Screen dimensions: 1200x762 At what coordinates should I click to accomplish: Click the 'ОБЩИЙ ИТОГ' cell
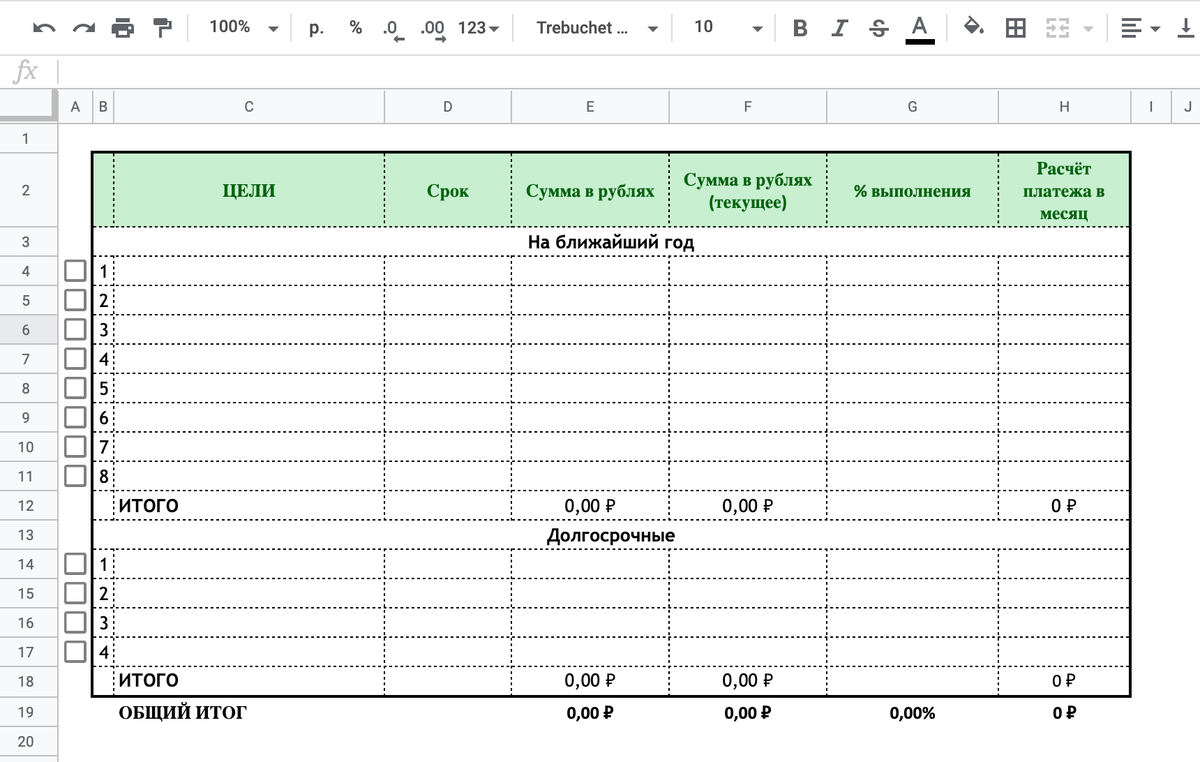(249, 713)
